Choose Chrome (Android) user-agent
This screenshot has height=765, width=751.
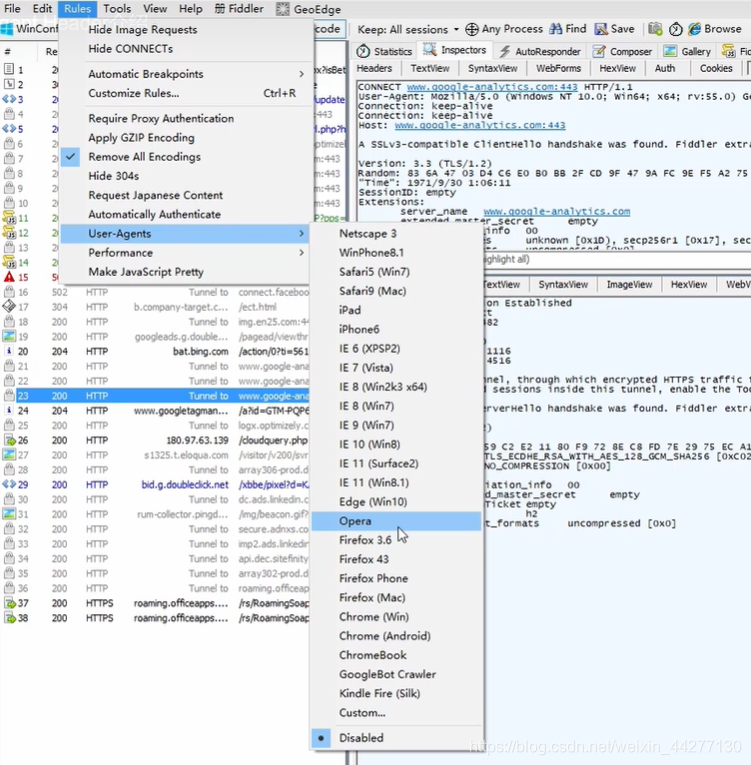point(396,636)
